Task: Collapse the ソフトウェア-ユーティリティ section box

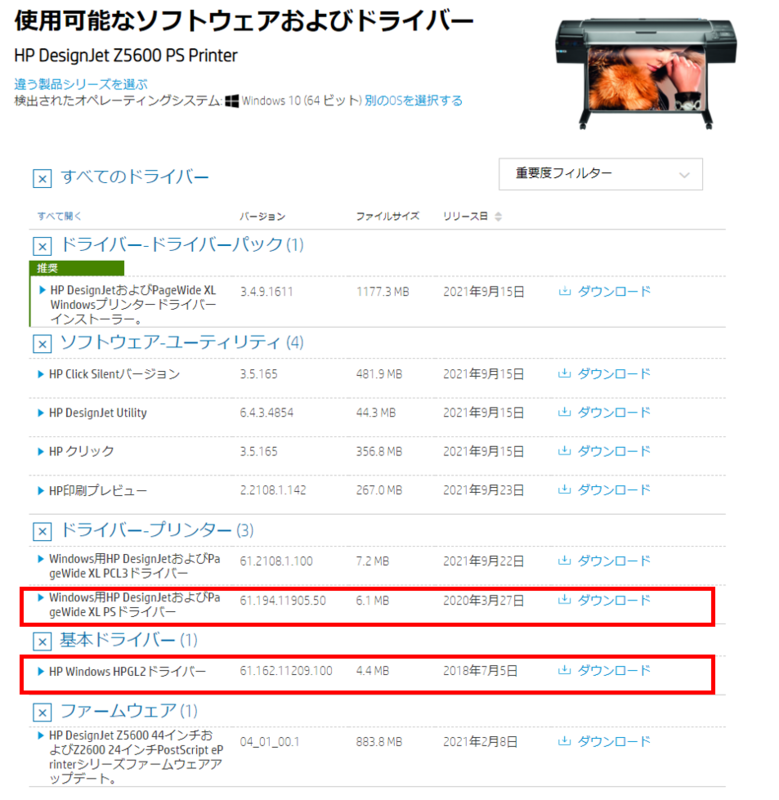Action: pyautogui.click(x=42, y=344)
